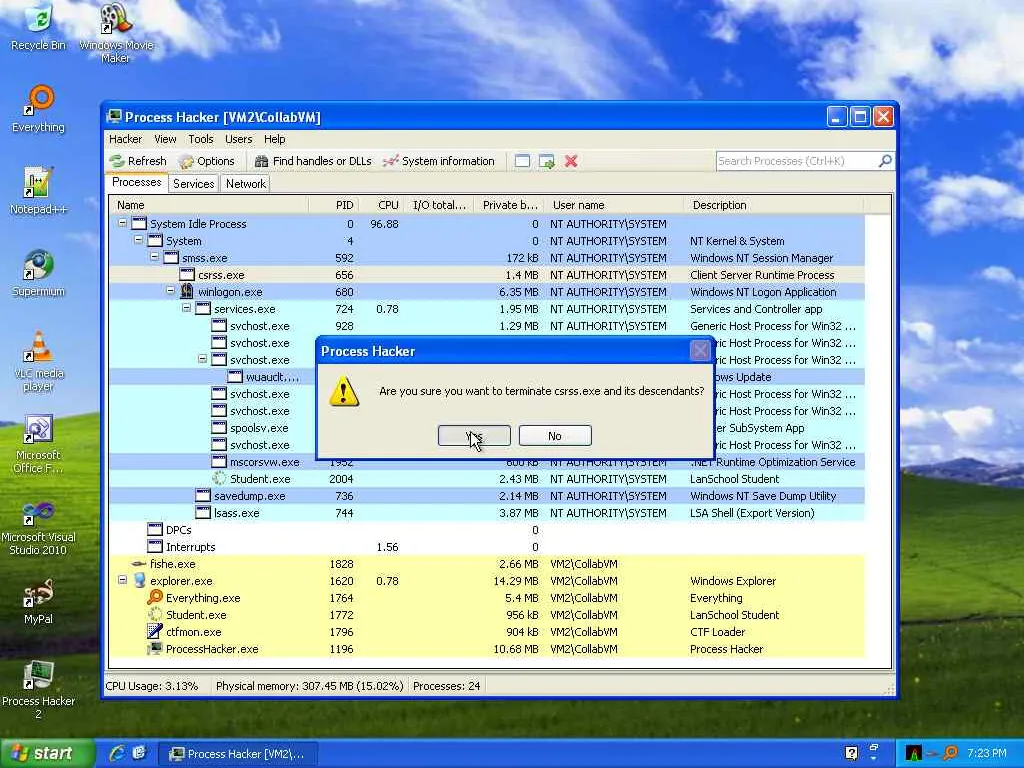Viewport: 1024px width, 768px height.
Task: Open VLC media player desktop shortcut
Action: (39, 361)
